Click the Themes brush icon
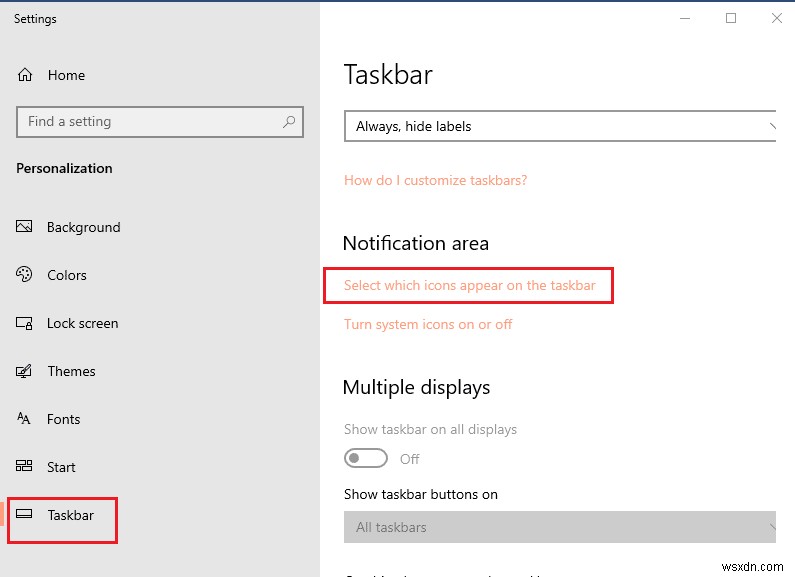This screenshot has height=577, width=795. click(x=24, y=371)
